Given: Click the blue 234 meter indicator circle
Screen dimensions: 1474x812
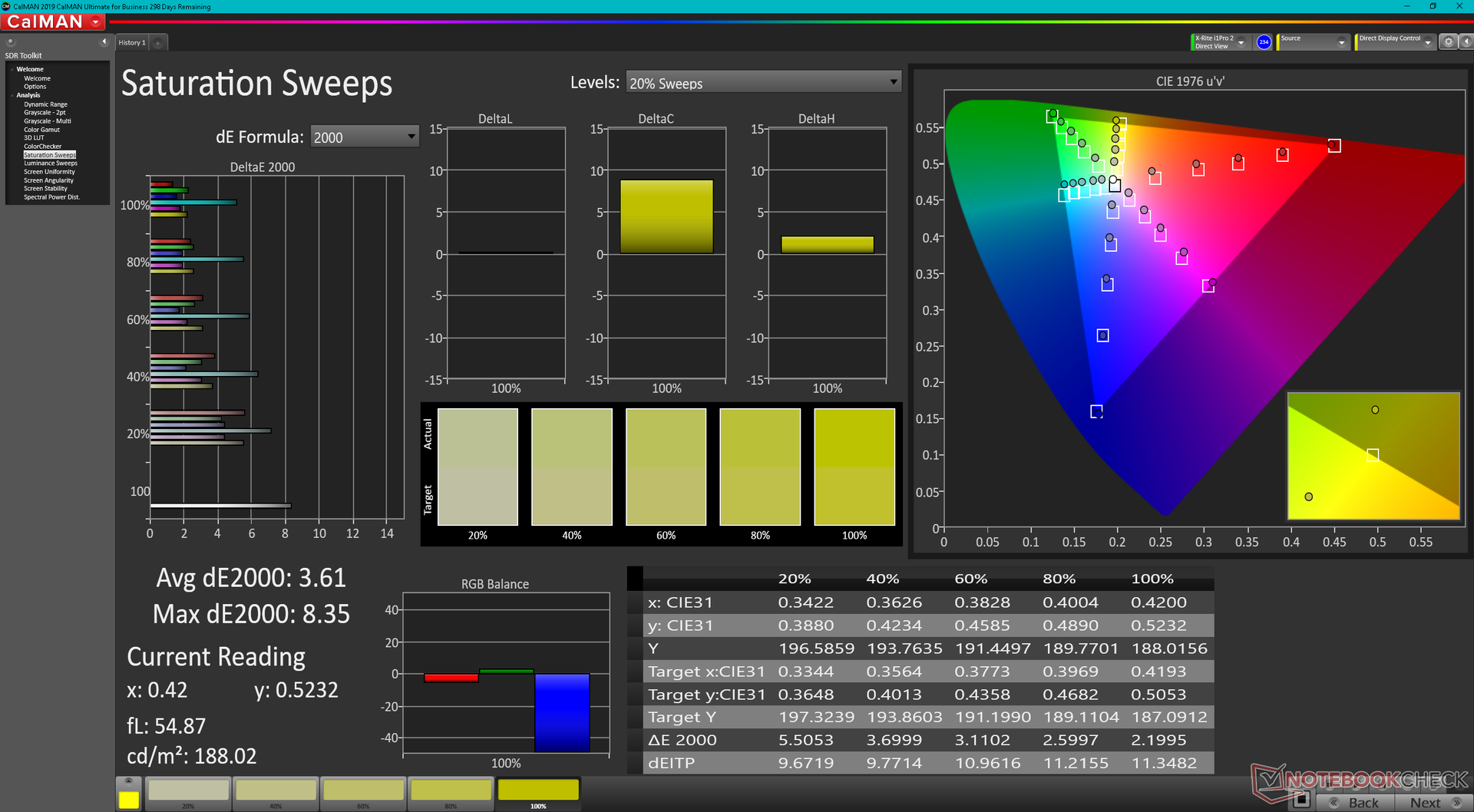Looking at the screenshot, I should (x=1264, y=42).
